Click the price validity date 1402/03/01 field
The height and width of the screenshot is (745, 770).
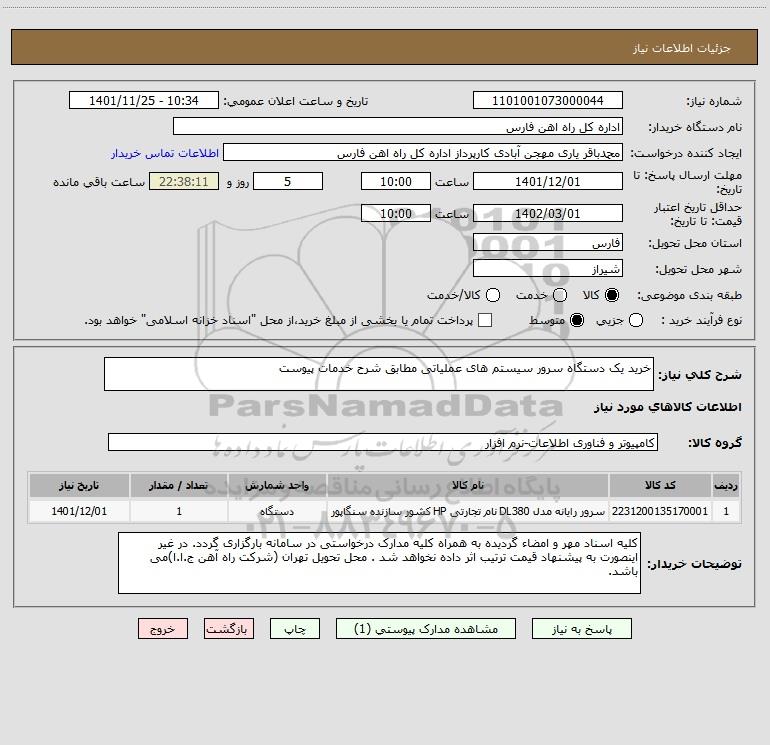[x=548, y=214]
